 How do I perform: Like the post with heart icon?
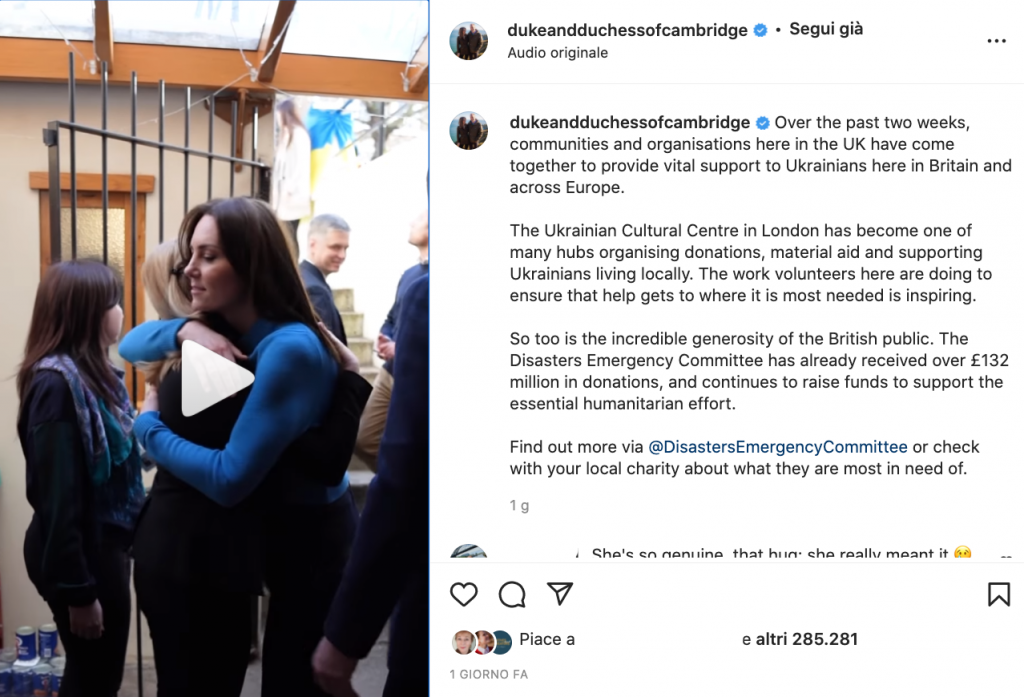(x=464, y=594)
